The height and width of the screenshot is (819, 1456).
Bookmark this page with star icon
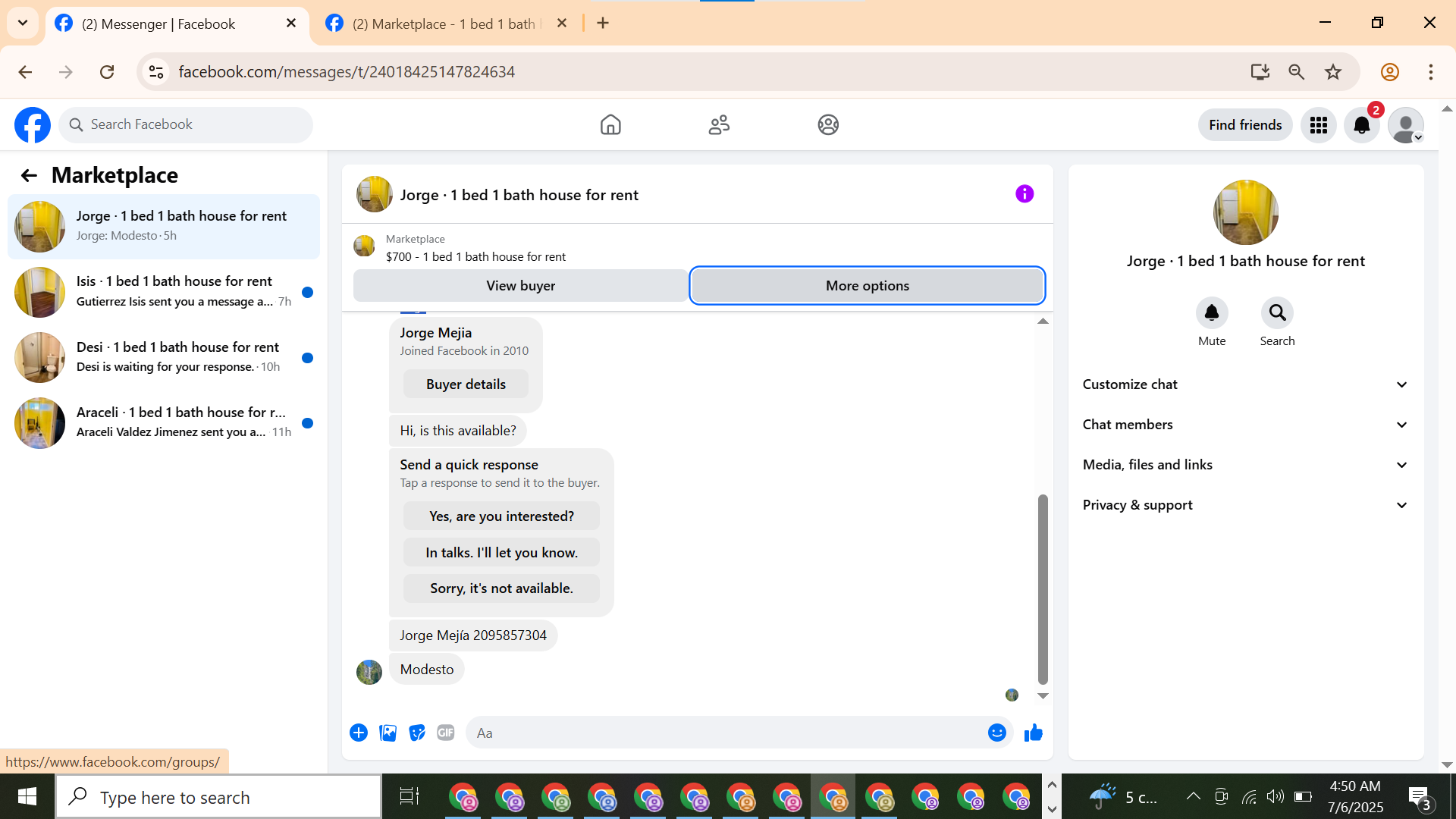coord(1333,72)
